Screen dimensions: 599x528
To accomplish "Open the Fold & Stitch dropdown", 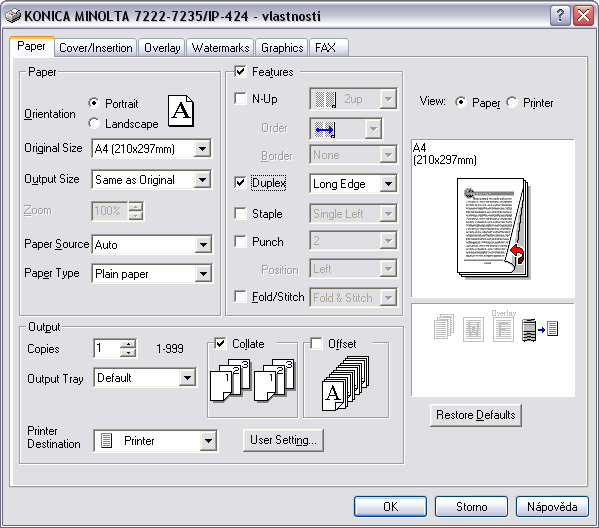I will click(x=388, y=297).
